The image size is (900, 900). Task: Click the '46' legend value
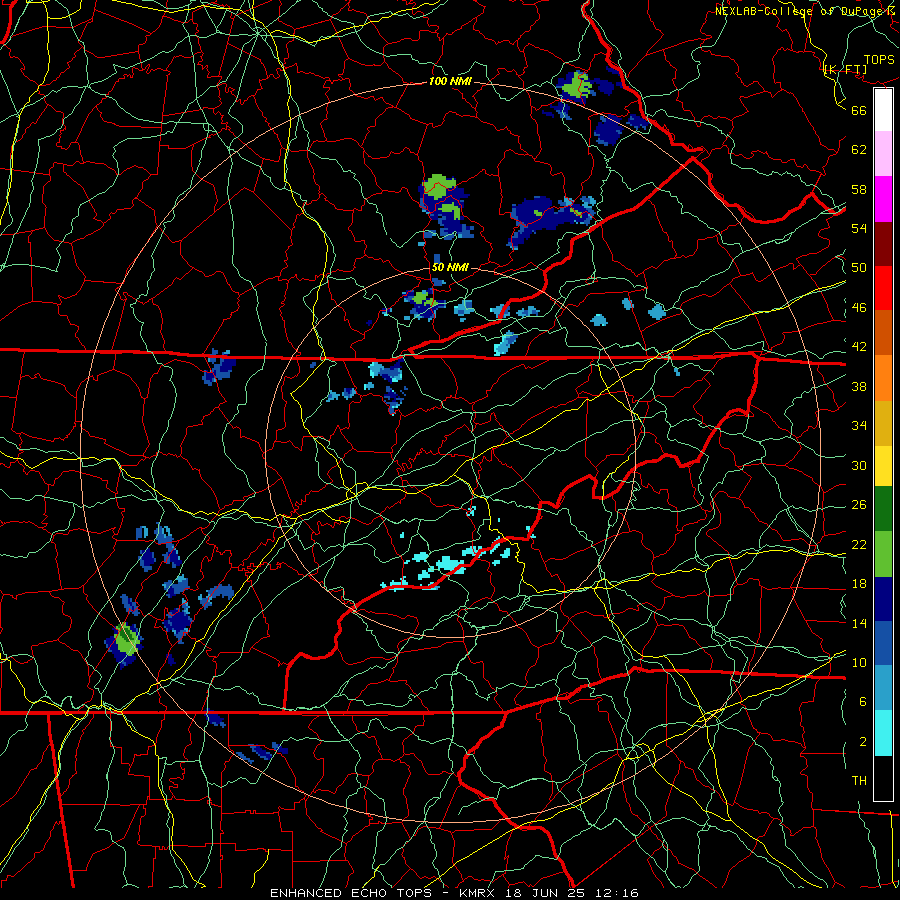click(x=859, y=308)
